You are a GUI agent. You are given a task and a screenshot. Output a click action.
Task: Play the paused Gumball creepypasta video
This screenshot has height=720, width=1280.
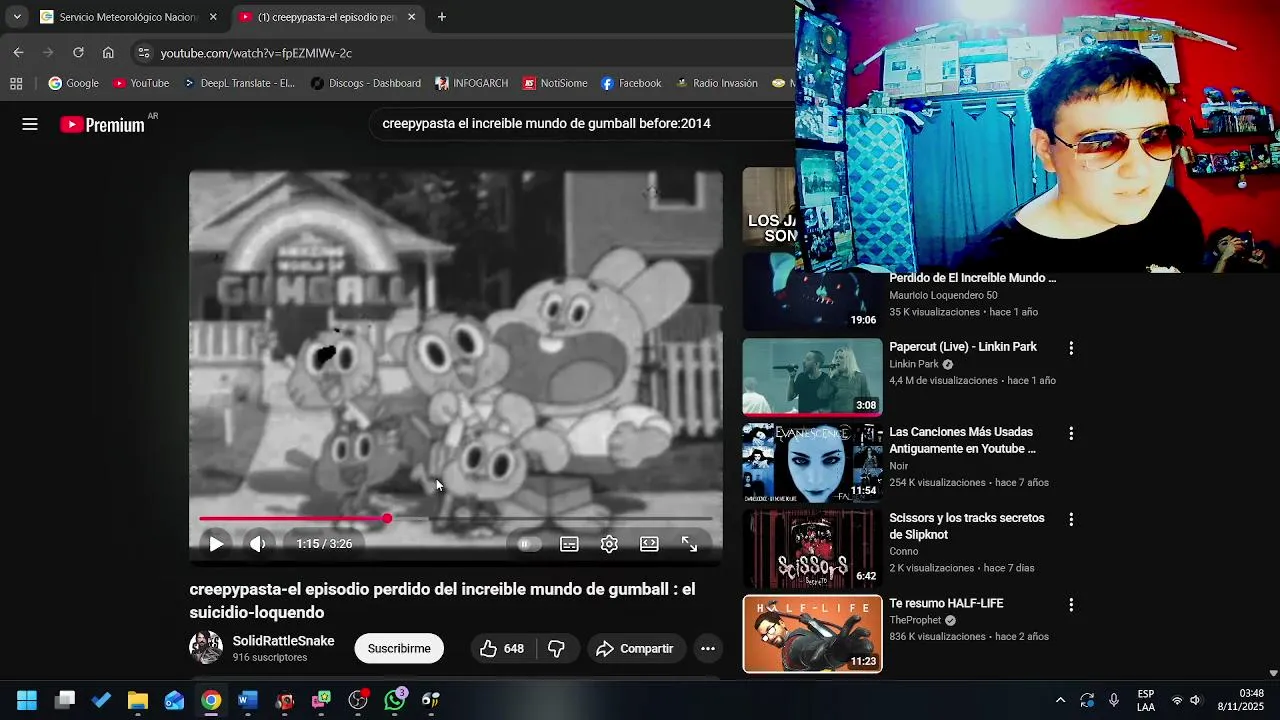point(216,544)
